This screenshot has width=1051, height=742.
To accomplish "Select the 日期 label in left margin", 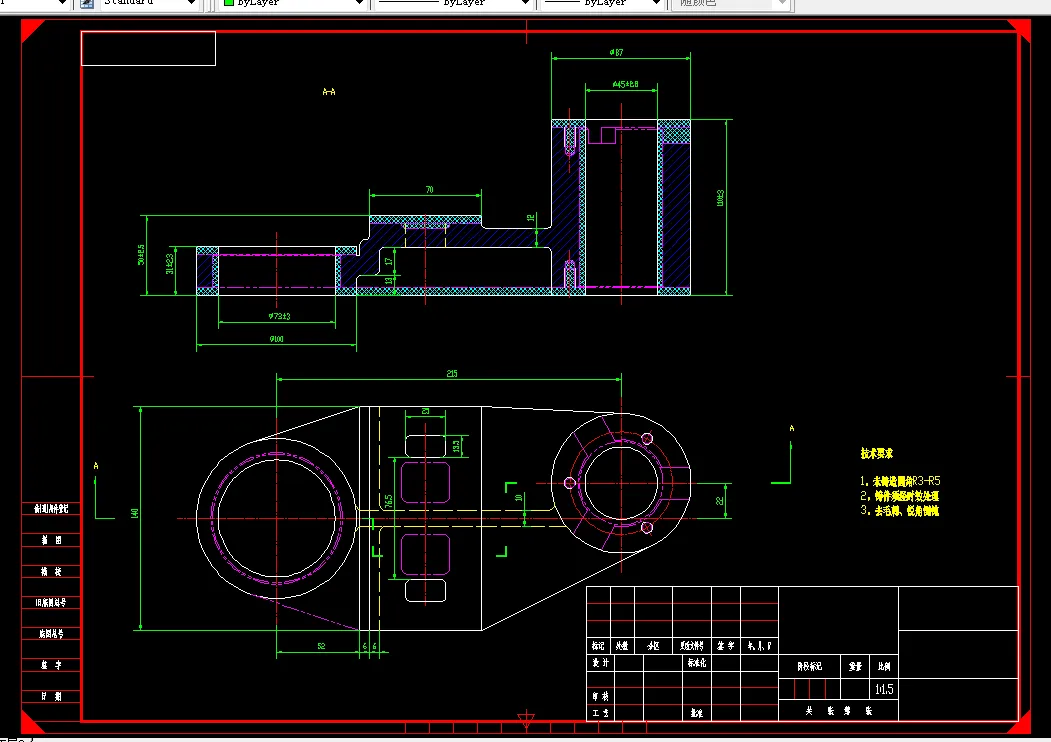I will click(x=51, y=696).
